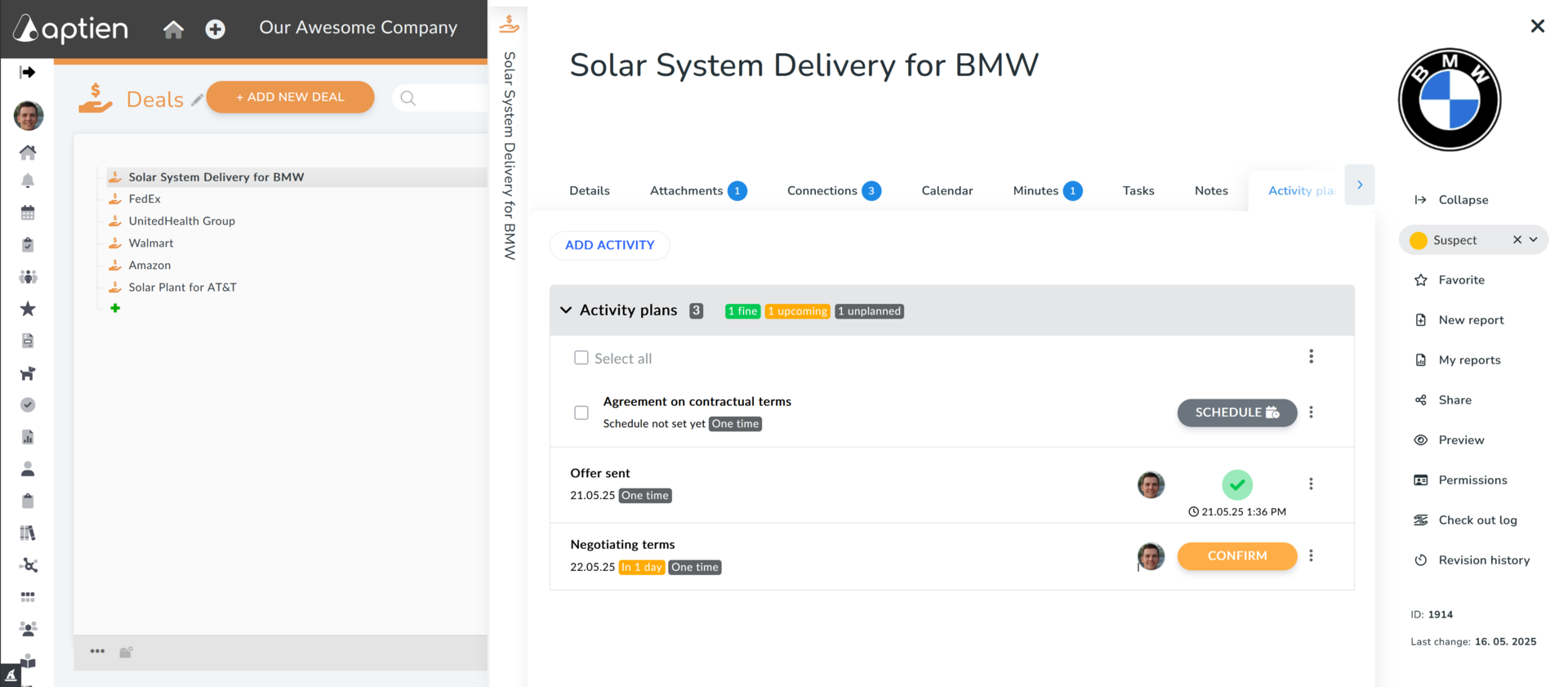Screen dimensions: 1568x687
Task: Check the Select all checkbox
Action: click(x=581, y=358)
